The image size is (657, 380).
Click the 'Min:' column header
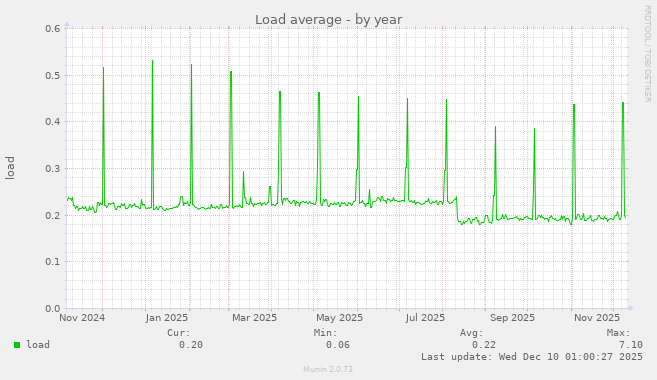pyautogui.click(x=326, y=333)
